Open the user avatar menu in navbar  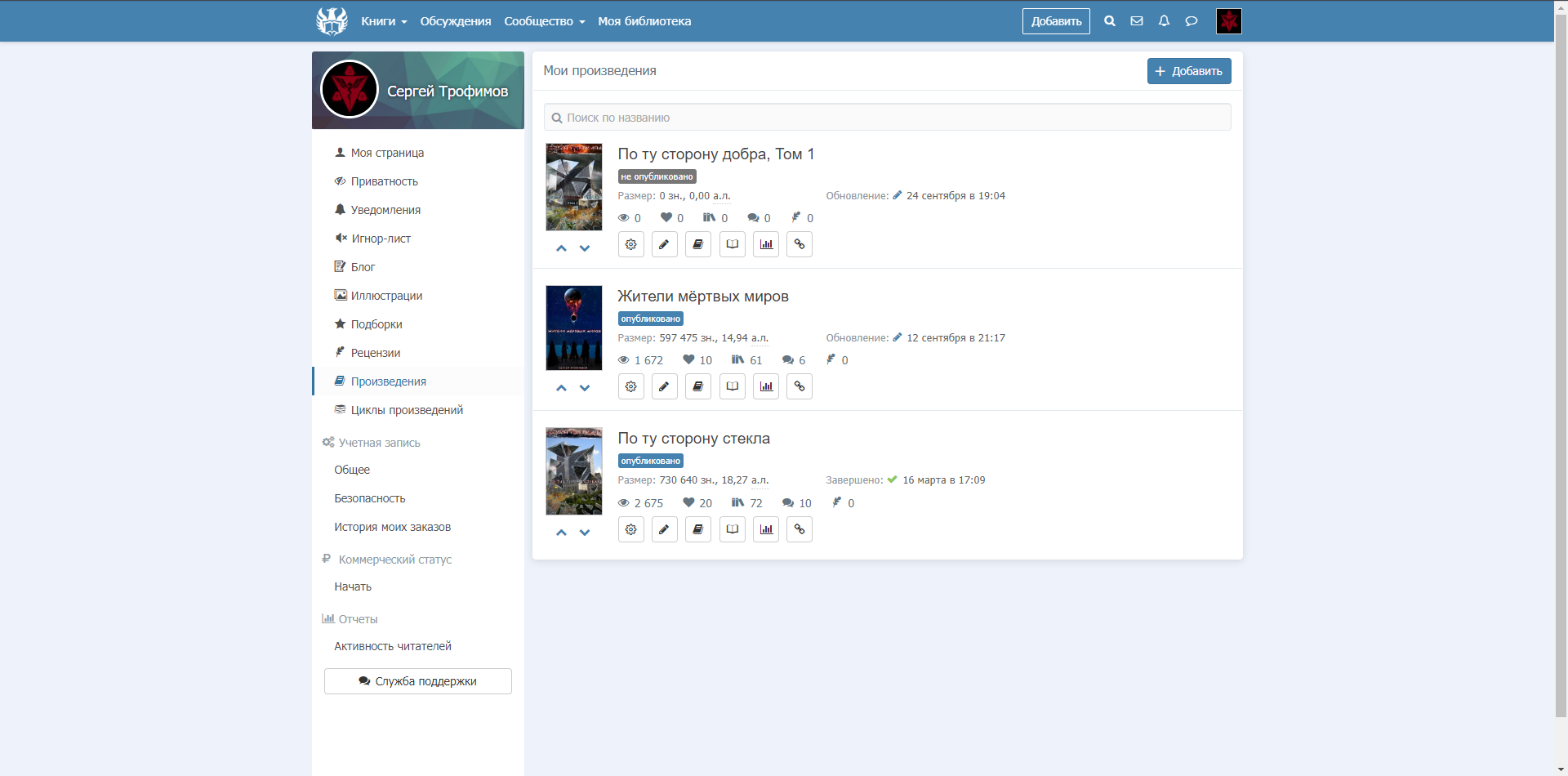(x=1228, y=21)
